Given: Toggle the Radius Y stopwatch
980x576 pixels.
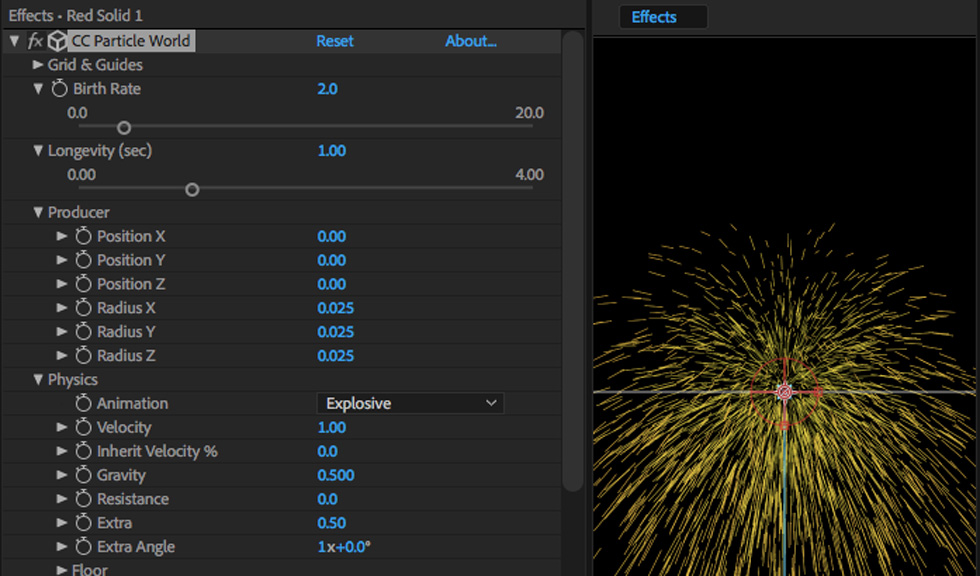Looking at the screenshot, I should click(83, 332).
